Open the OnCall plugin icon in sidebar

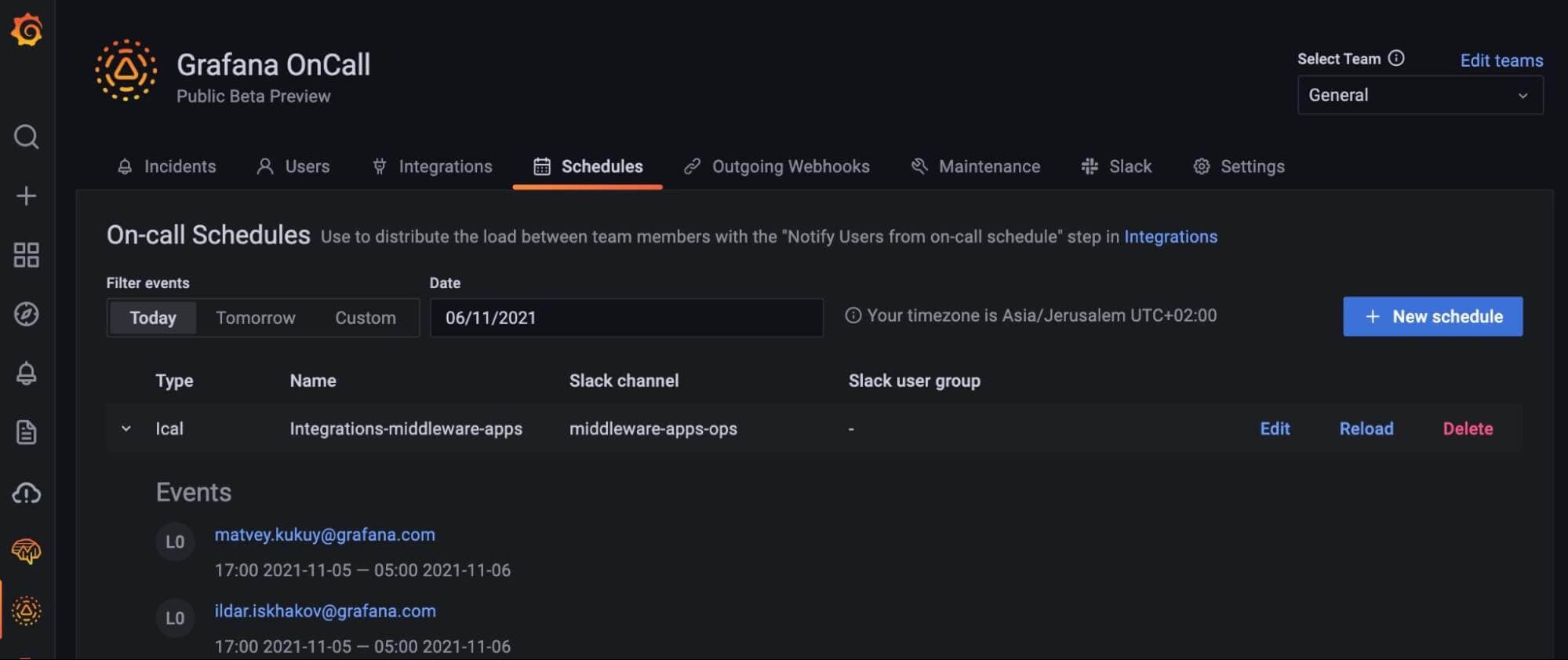27,611
